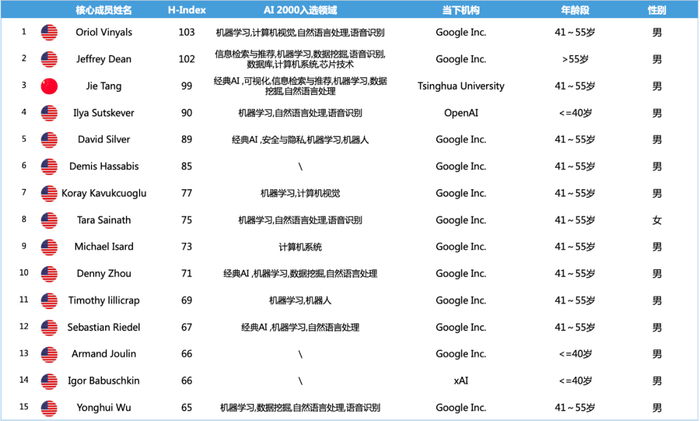Click 经典AI,机器学习,自然语言处理 in Sebastian Riedel's row

(x=300, y=327)
